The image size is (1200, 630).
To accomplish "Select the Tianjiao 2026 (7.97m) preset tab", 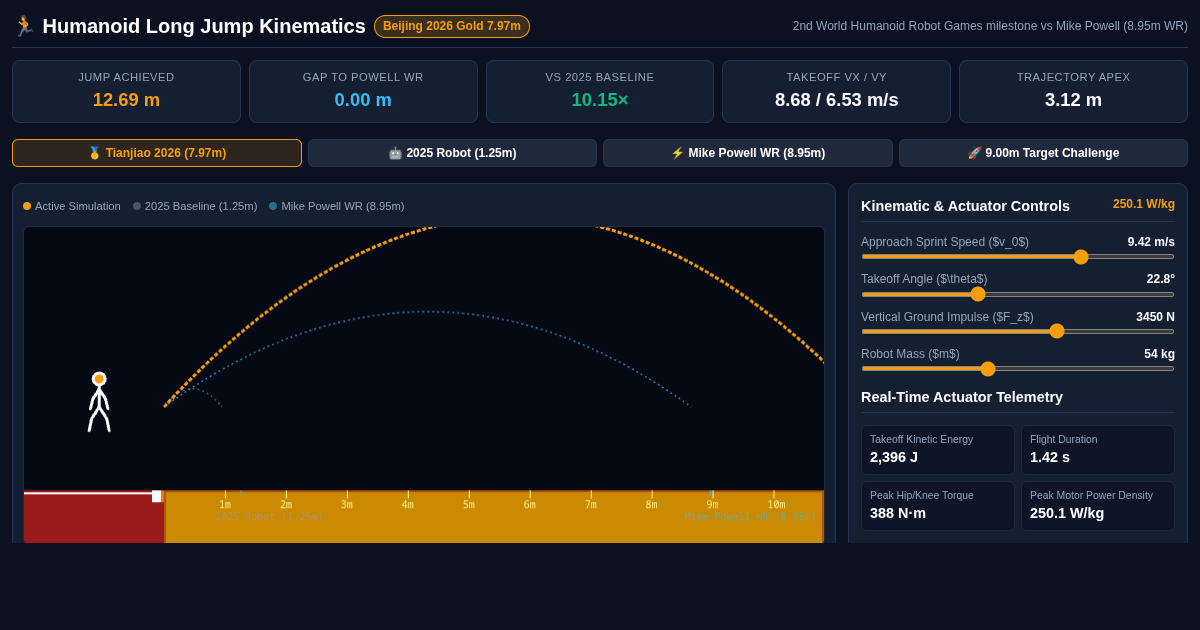I will [x=157, y=153].
